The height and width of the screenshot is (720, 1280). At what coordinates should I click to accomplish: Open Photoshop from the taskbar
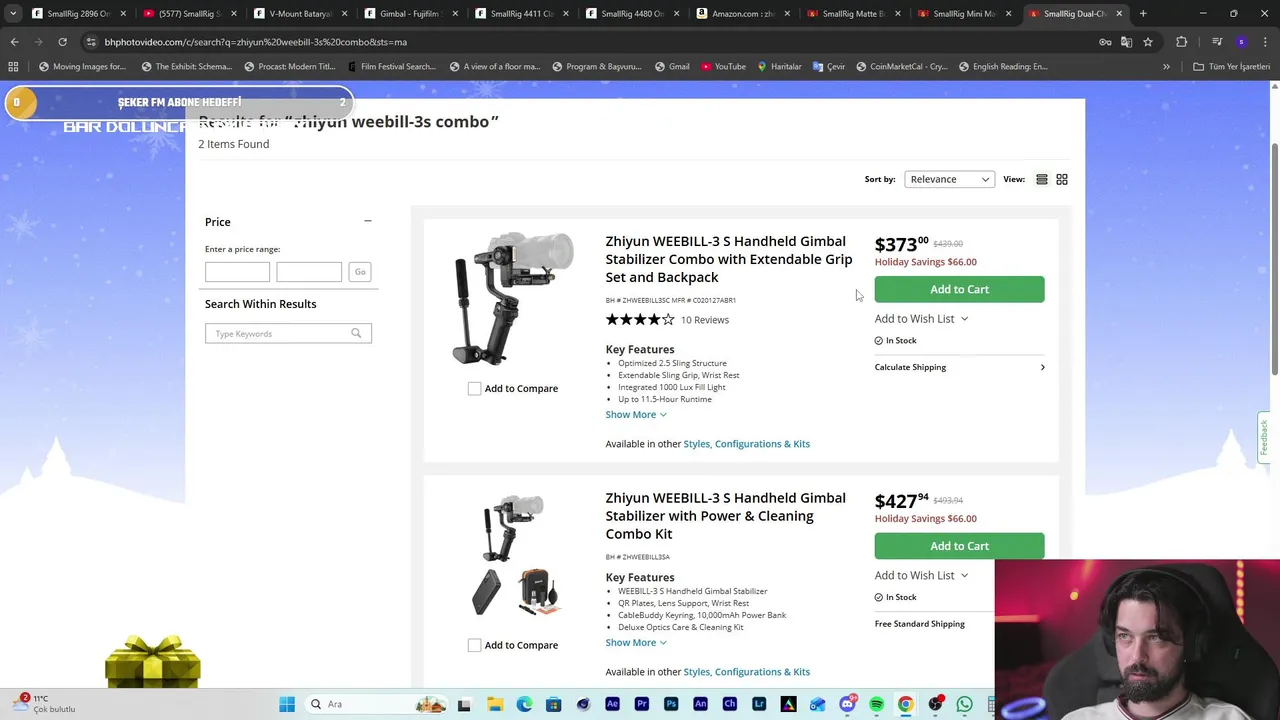(671, 704)
